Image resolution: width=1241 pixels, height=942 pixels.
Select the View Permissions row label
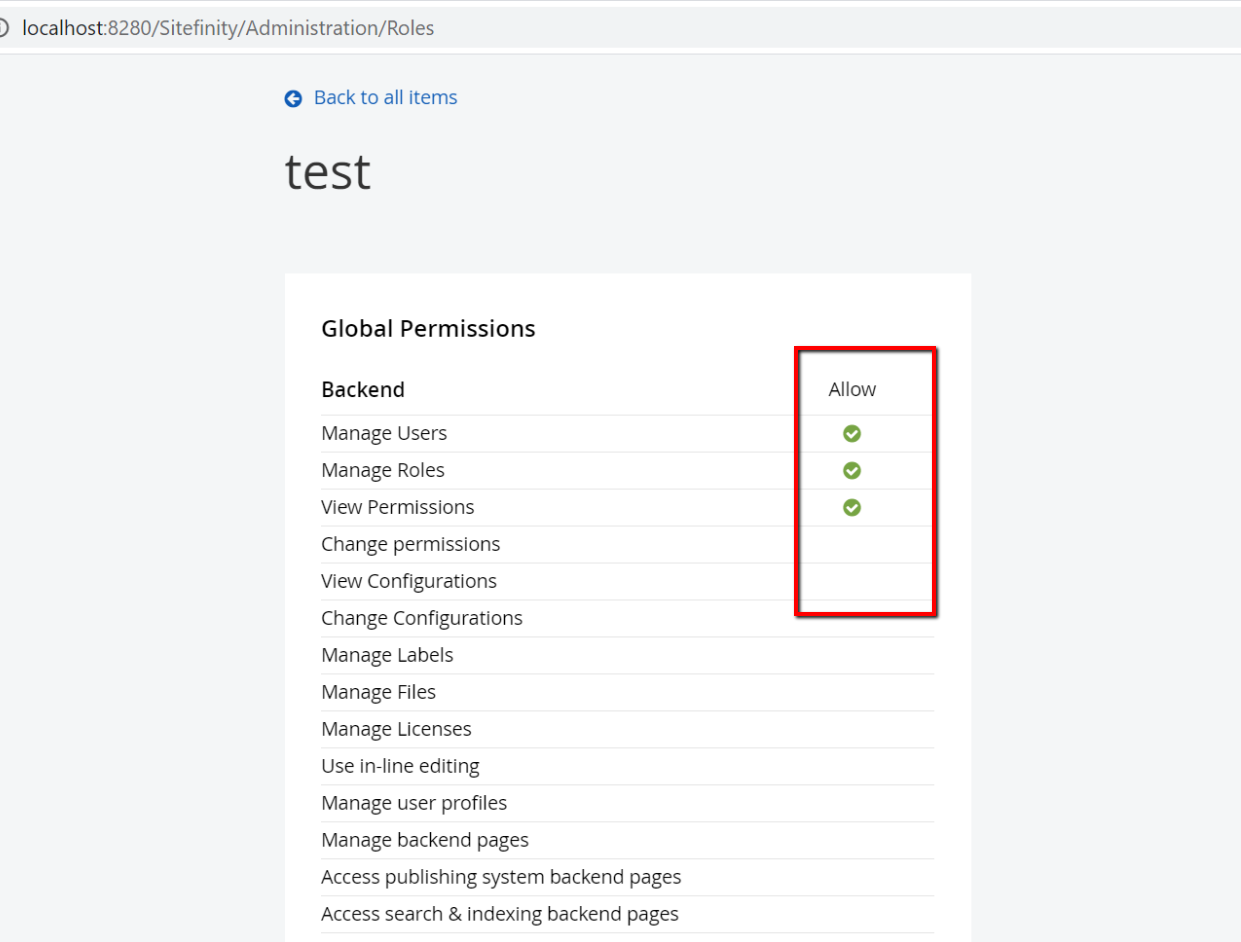point(398,507)
